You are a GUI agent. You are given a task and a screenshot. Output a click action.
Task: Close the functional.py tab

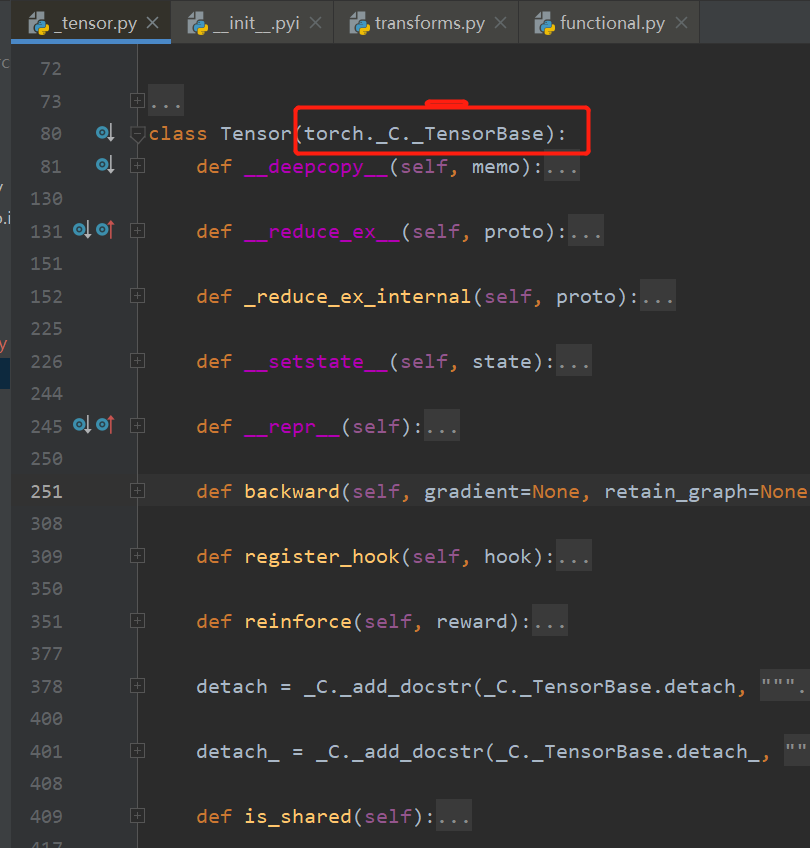pos(682,23)
